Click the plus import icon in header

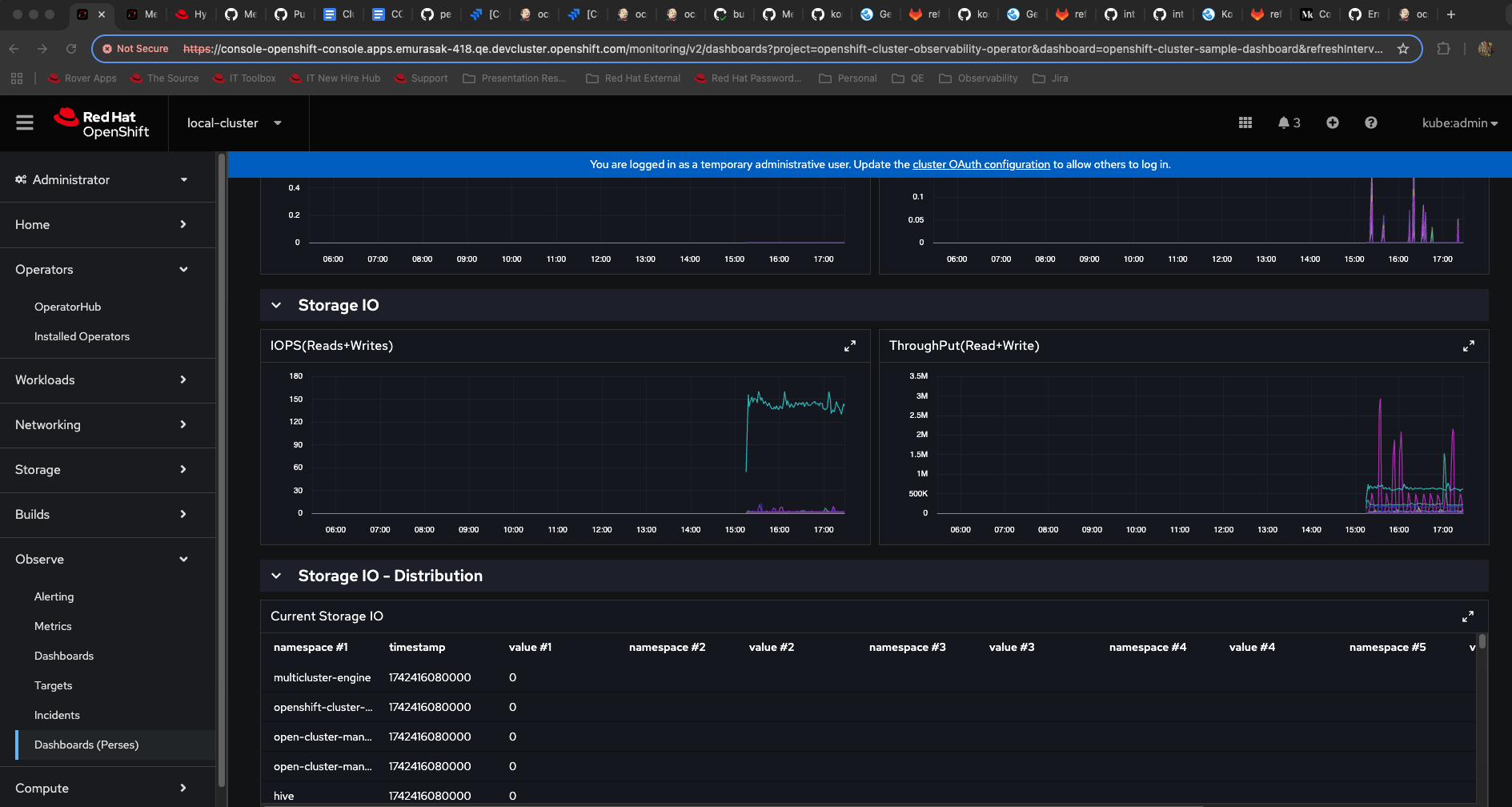[x=1332, y=122]
